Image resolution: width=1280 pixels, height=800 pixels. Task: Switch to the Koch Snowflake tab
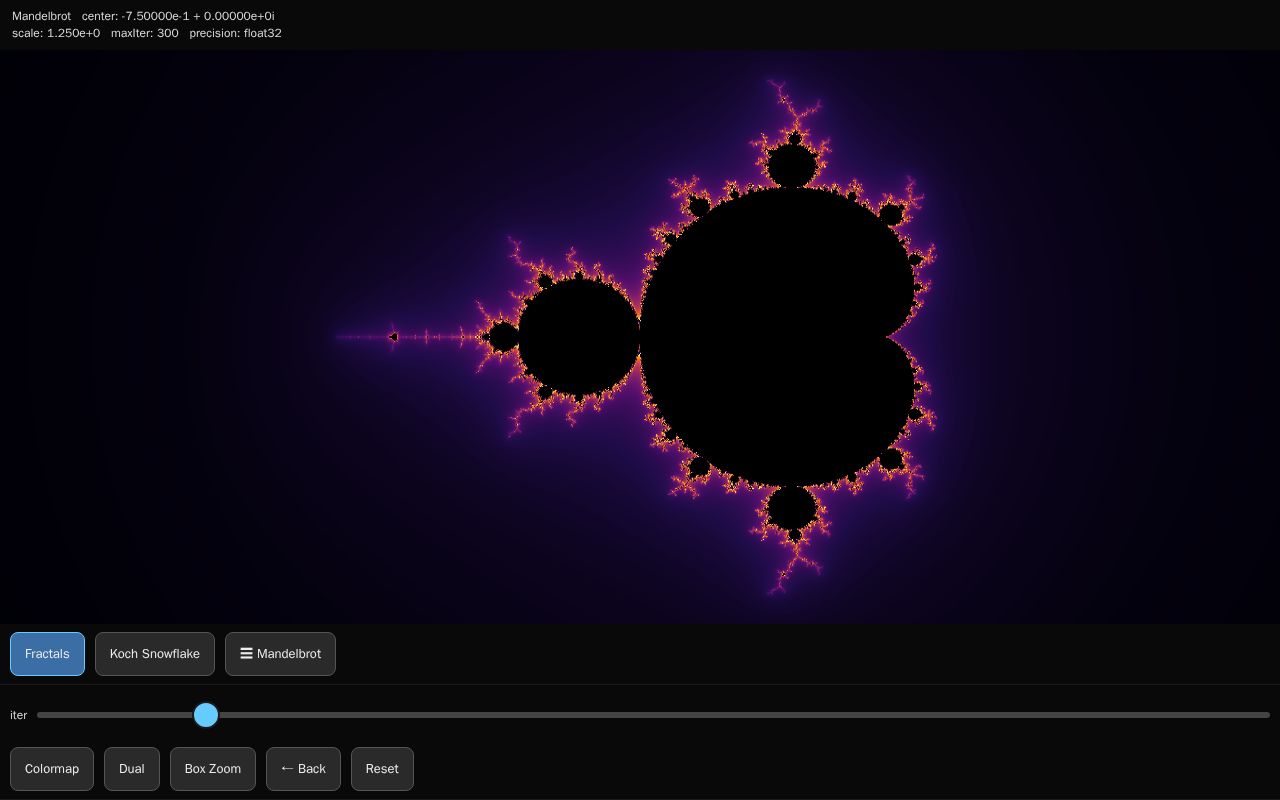[155, 654]
